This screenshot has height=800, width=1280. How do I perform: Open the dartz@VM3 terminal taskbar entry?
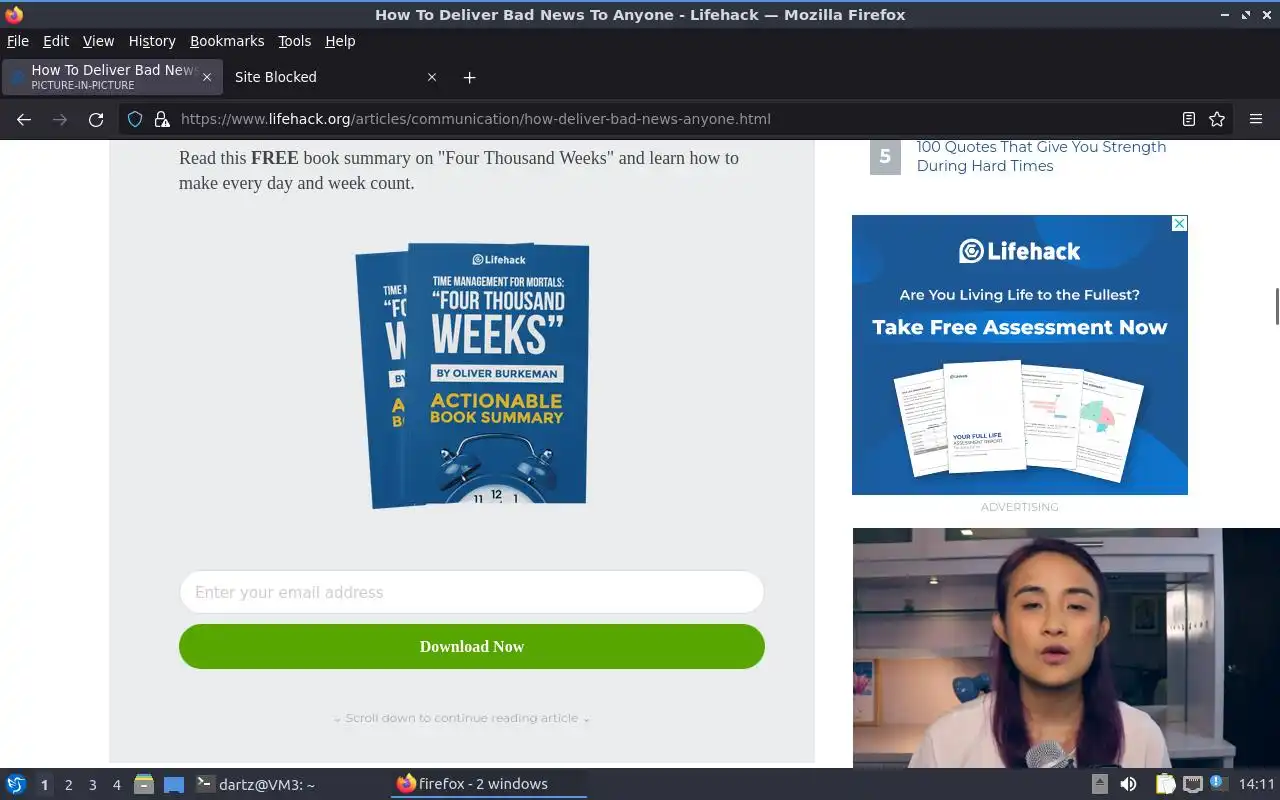[x=256, y=784]
